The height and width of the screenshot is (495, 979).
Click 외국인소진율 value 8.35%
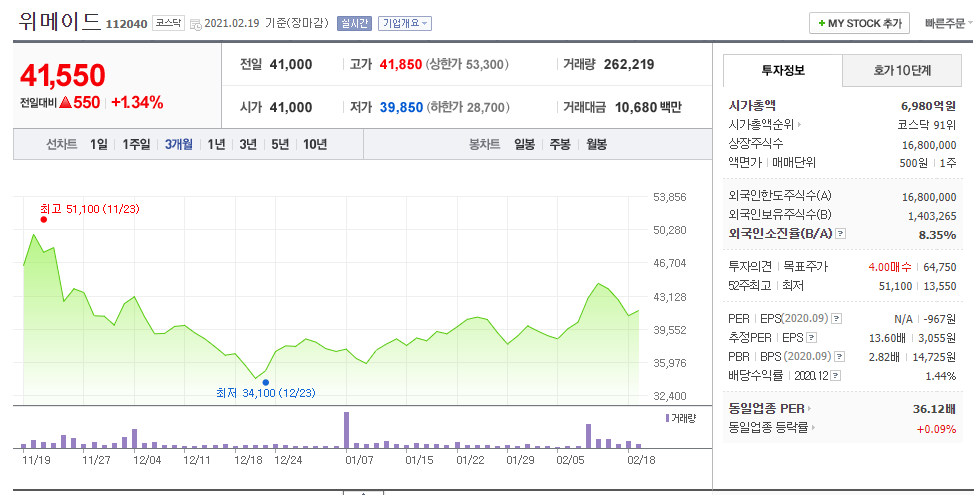pos(937,235)
